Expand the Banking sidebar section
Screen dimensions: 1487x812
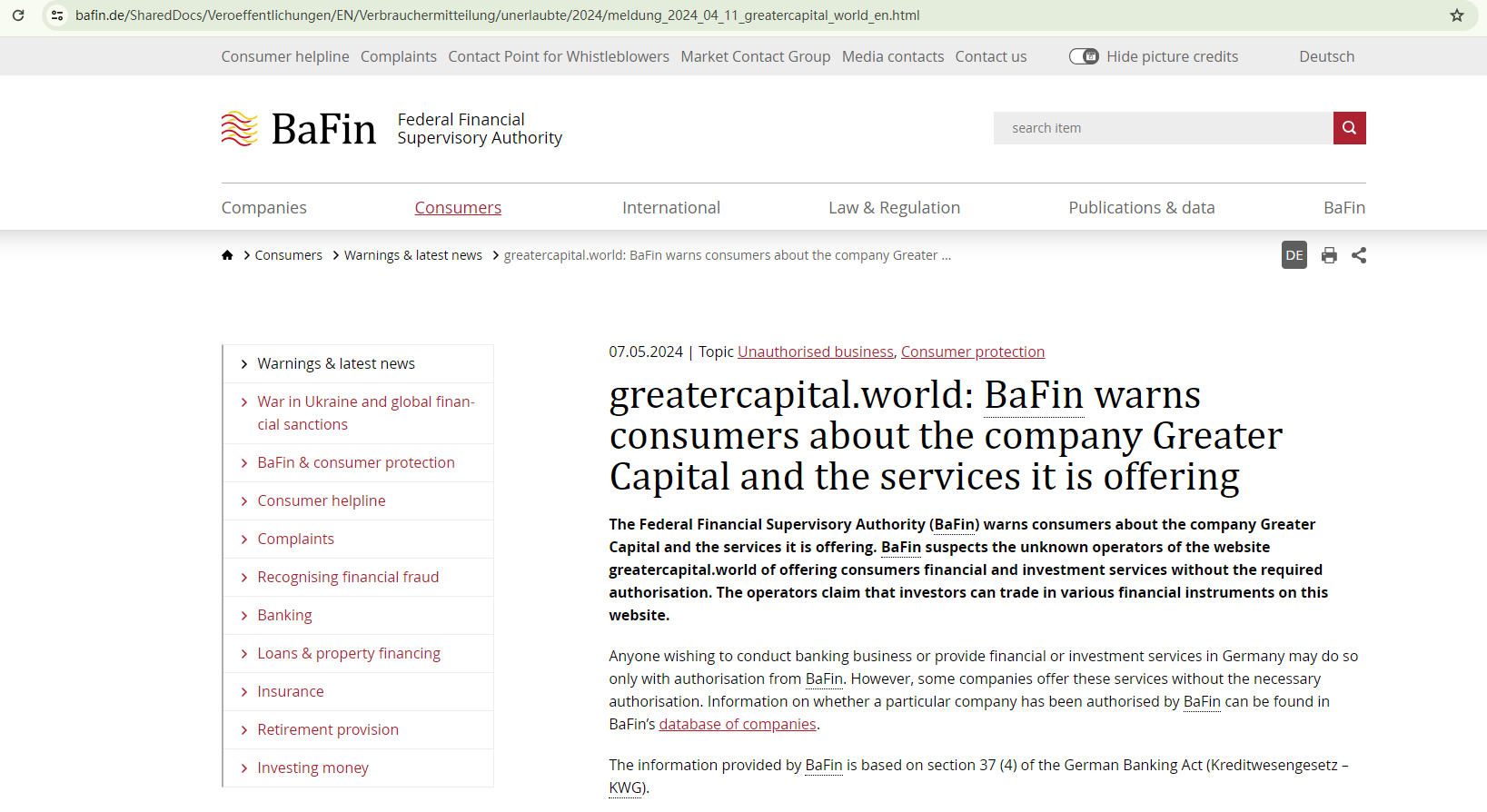(284, 615)
